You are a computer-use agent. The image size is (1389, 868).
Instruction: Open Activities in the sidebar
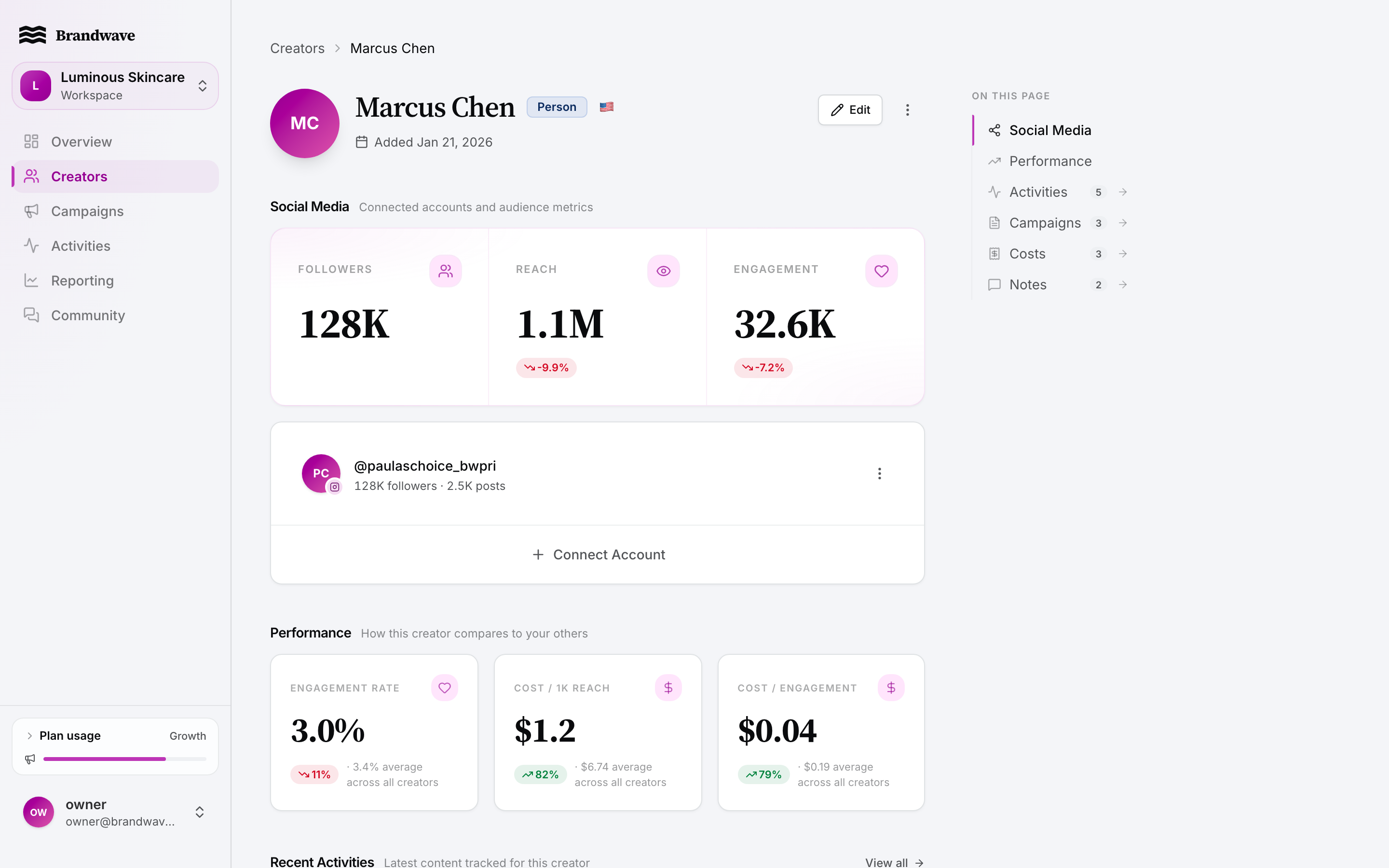(x=115, y=246)
